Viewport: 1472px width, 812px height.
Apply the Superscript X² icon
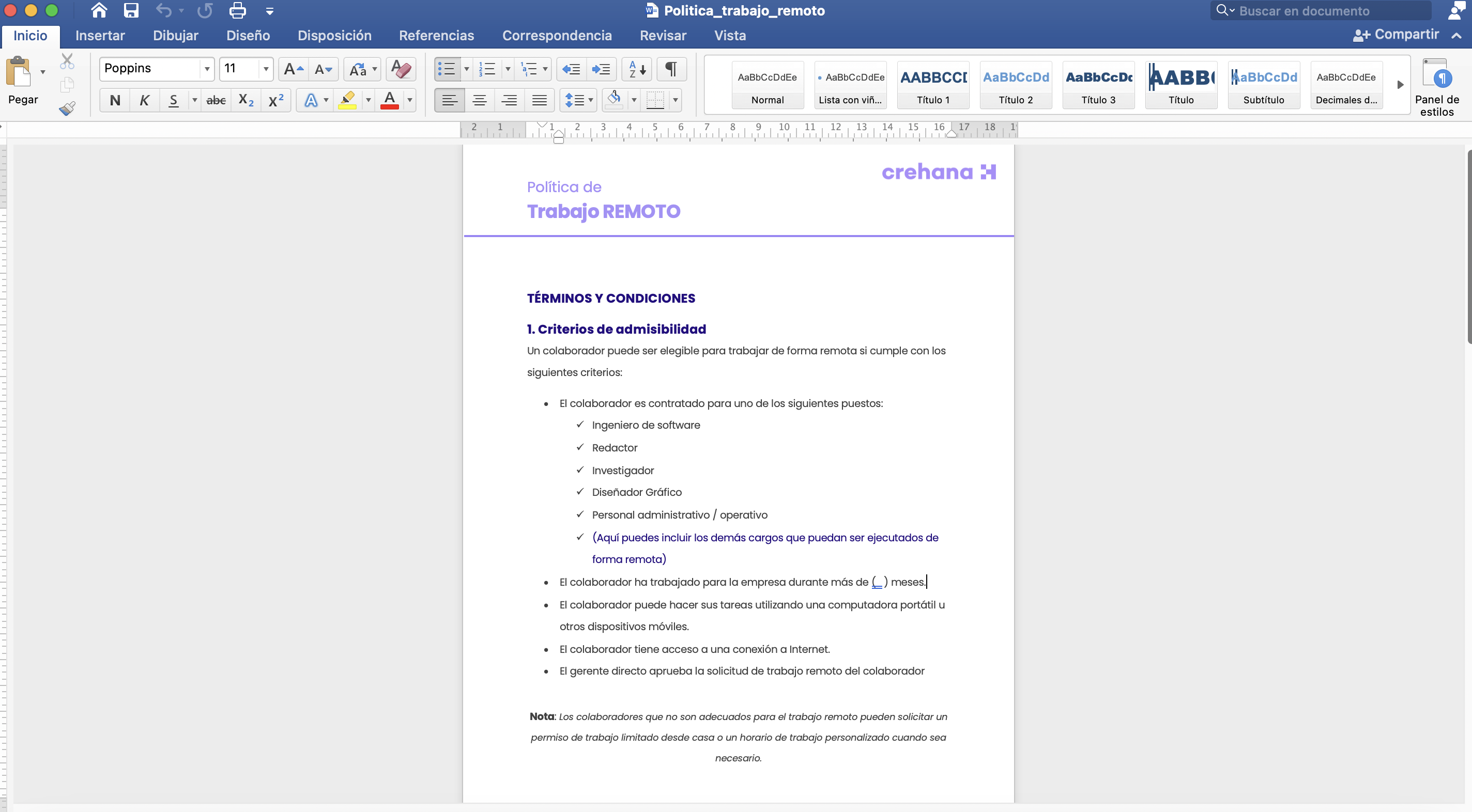pos(276,101)
